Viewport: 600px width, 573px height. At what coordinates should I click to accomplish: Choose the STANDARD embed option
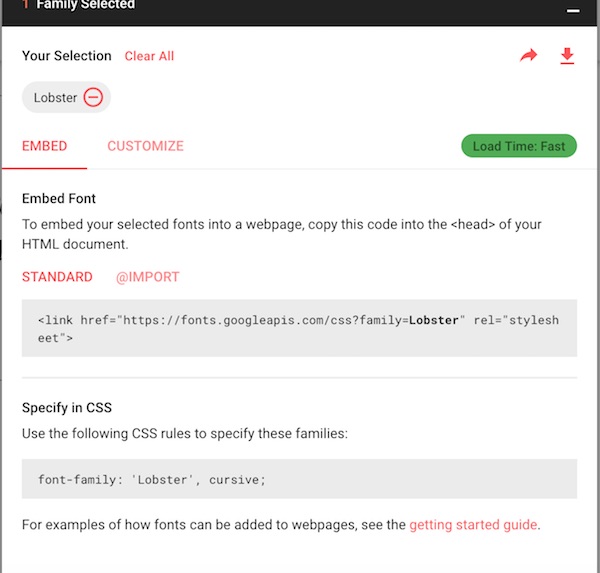pos(57,277)
